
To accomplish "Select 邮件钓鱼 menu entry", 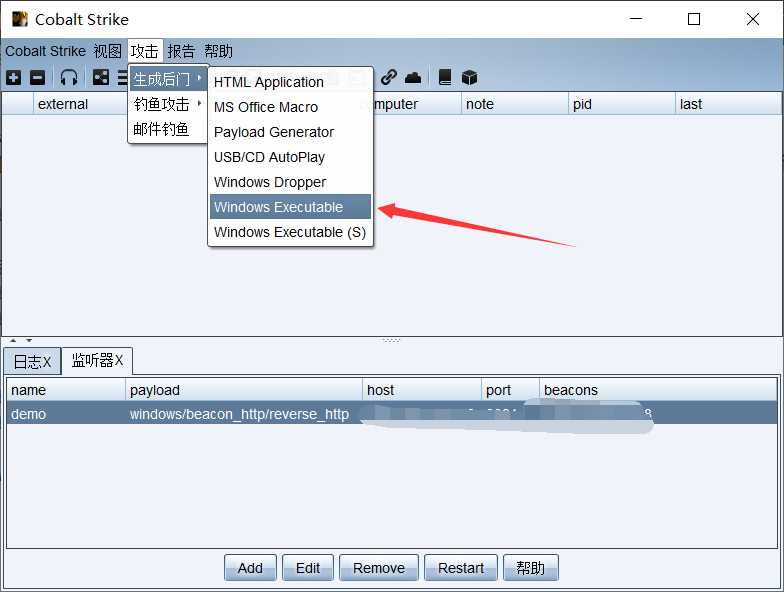I will click(168, 129).
